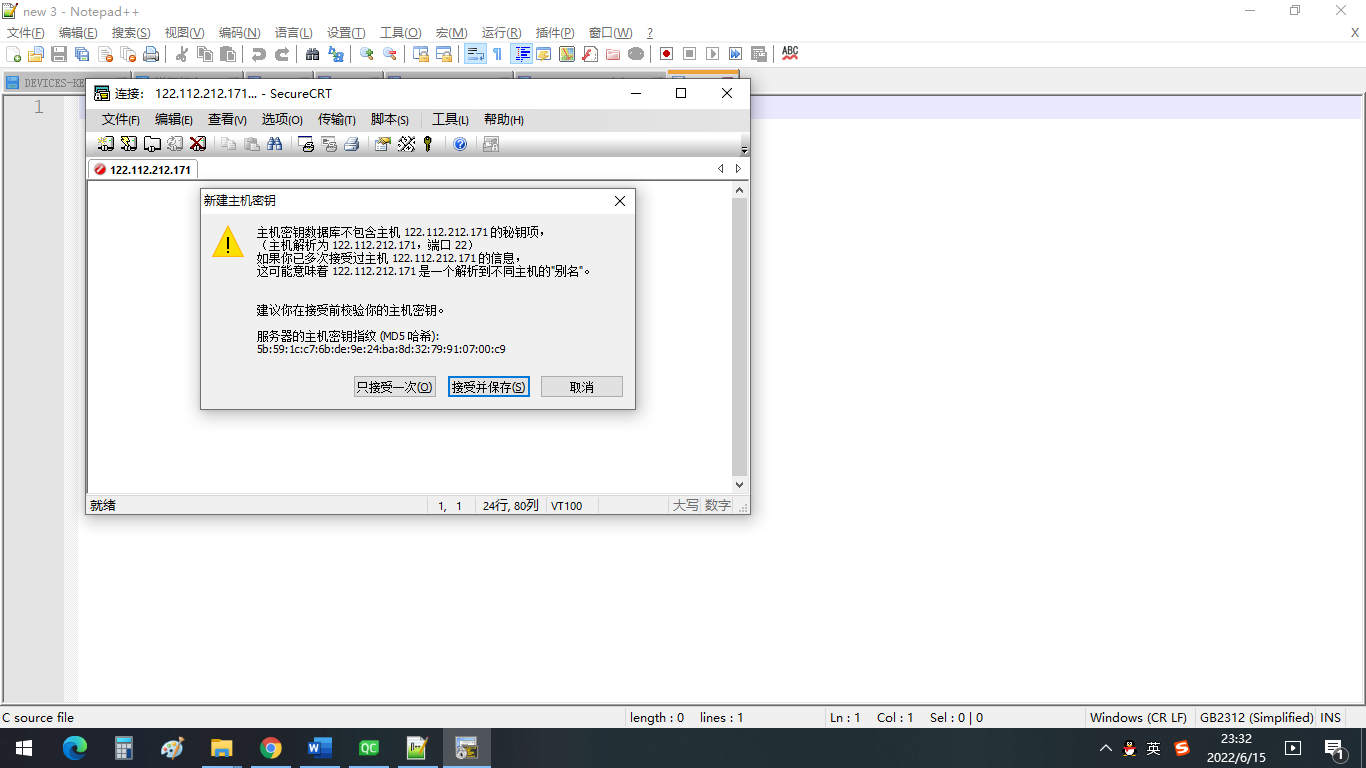This screenshot has width=1366, height=768.
Task: Print the document from Notepad++ toolbar
Action: pos(151,54)
